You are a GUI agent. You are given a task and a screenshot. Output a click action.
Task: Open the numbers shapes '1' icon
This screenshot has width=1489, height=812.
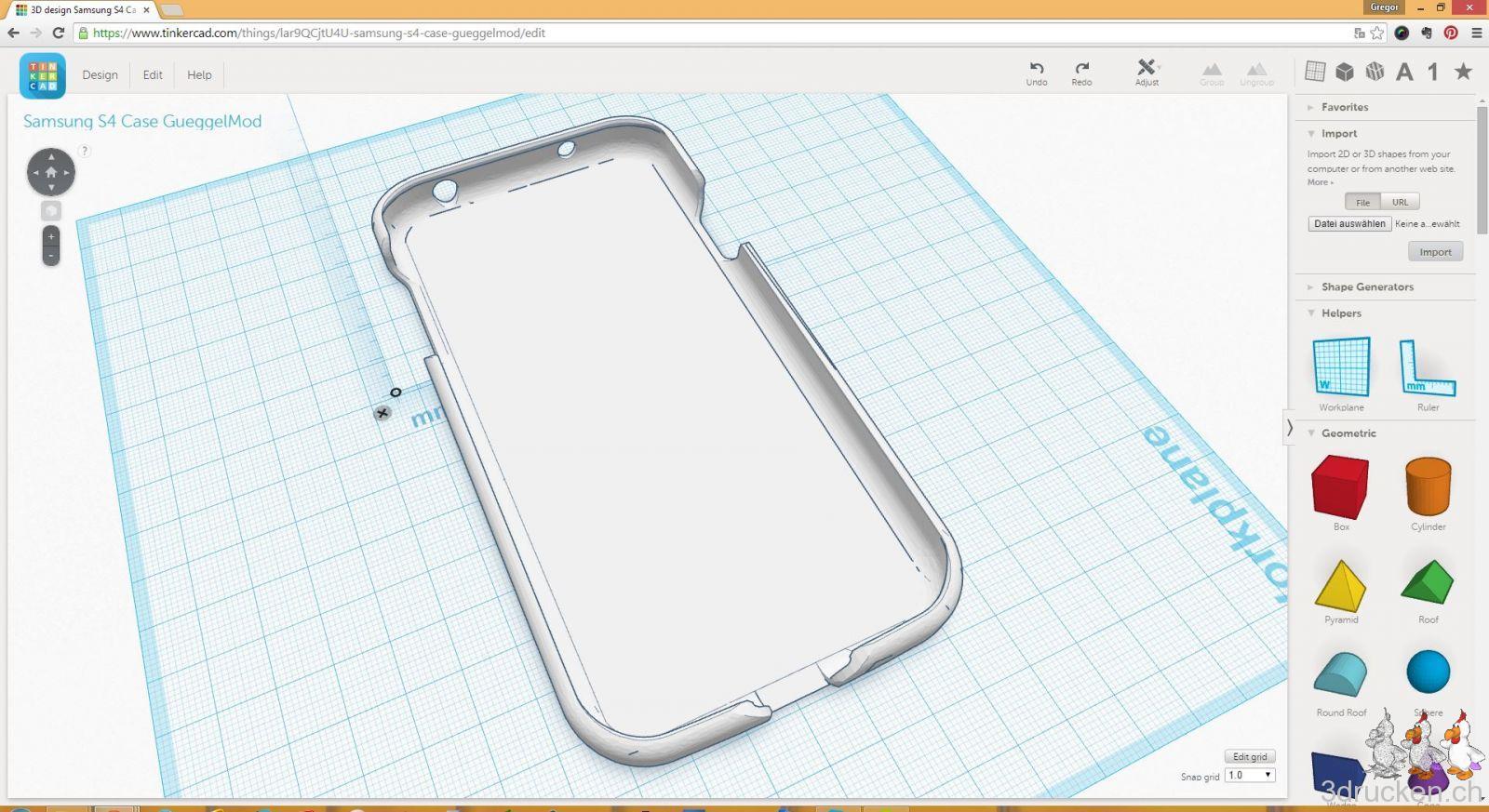click(x=1433, y=72)
